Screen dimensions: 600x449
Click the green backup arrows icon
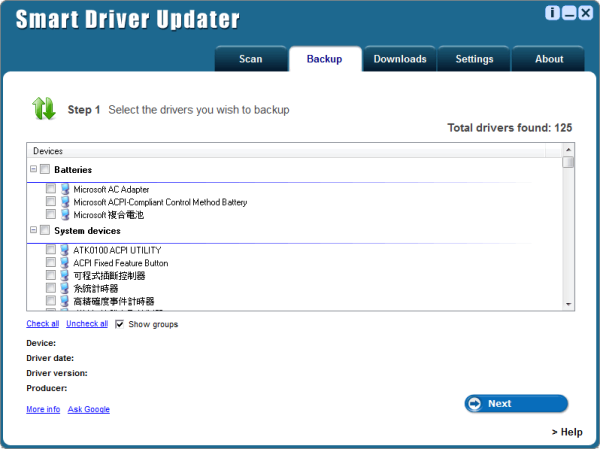(44, 108)
